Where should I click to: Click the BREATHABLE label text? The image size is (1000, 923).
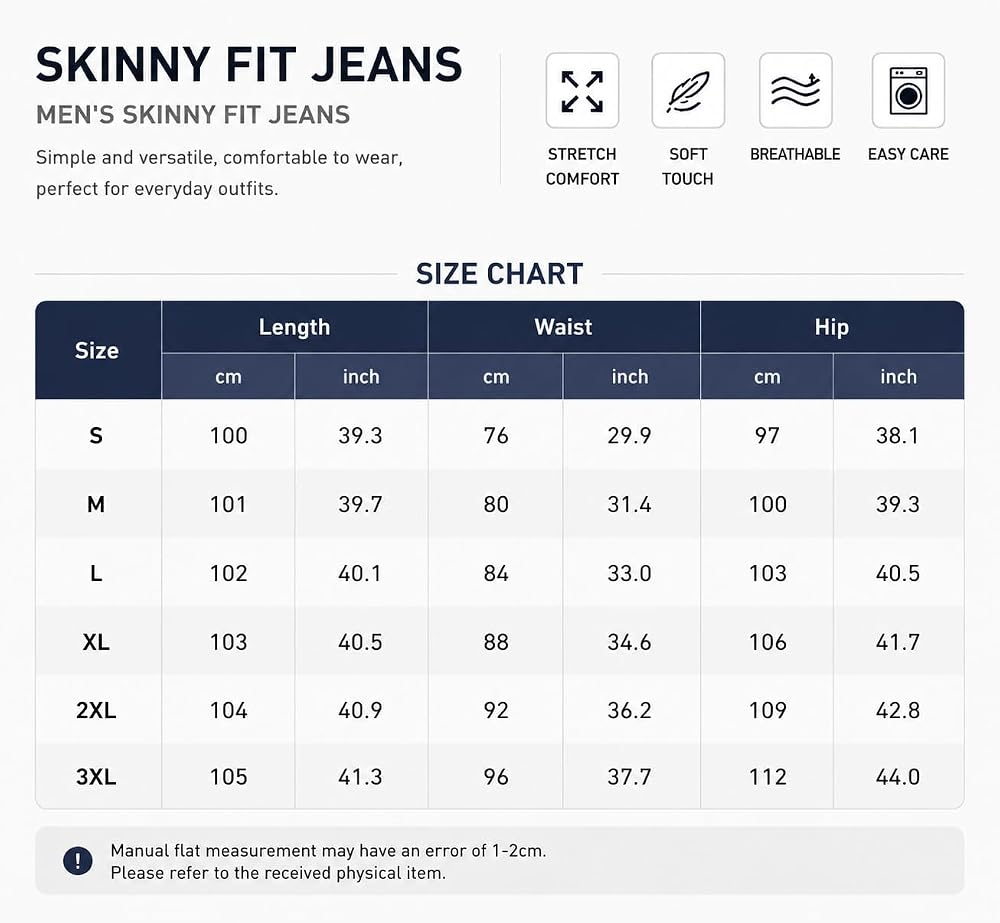click(795, 154)
